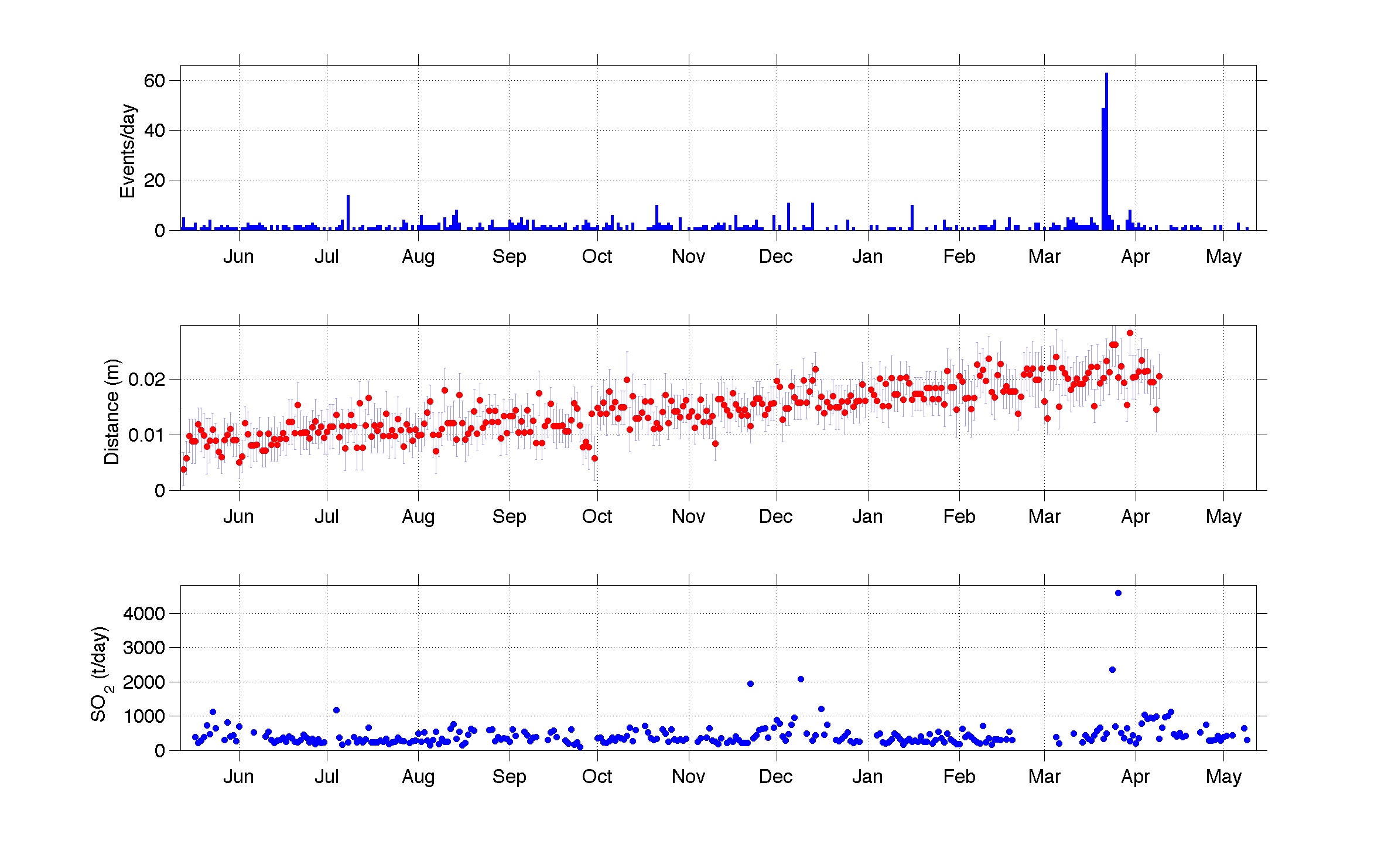Select Jul label below the Distance plot
This screenshot has height=868, width=1388.
(x=327, y=517)
